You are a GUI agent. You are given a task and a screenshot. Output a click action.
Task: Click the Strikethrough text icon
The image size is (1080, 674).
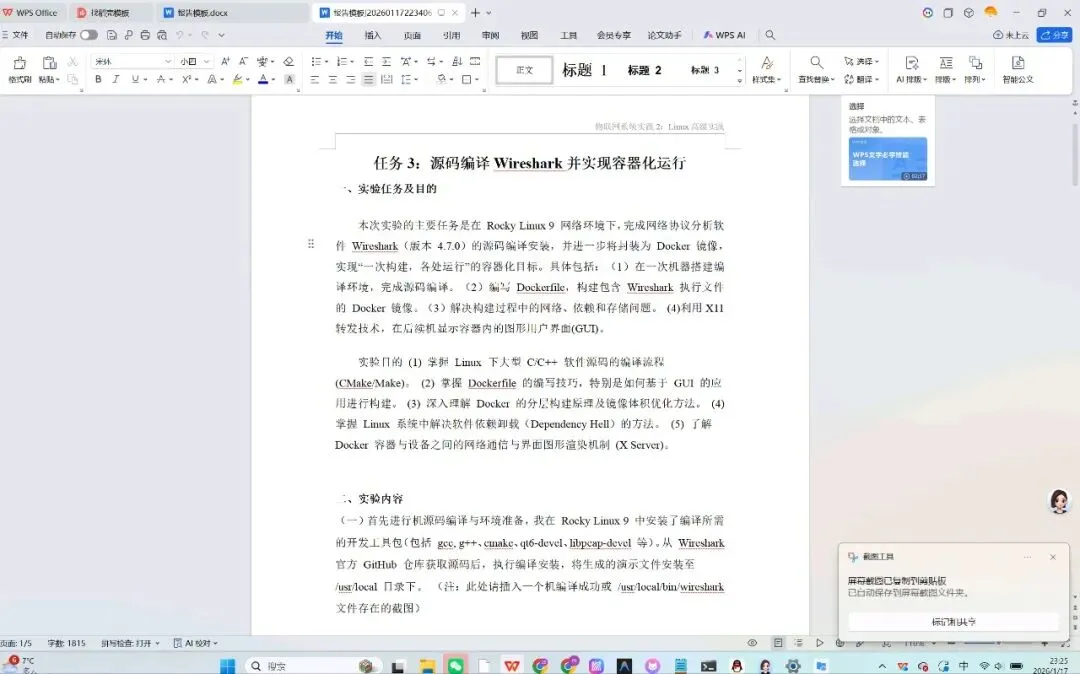pos(160,79)
